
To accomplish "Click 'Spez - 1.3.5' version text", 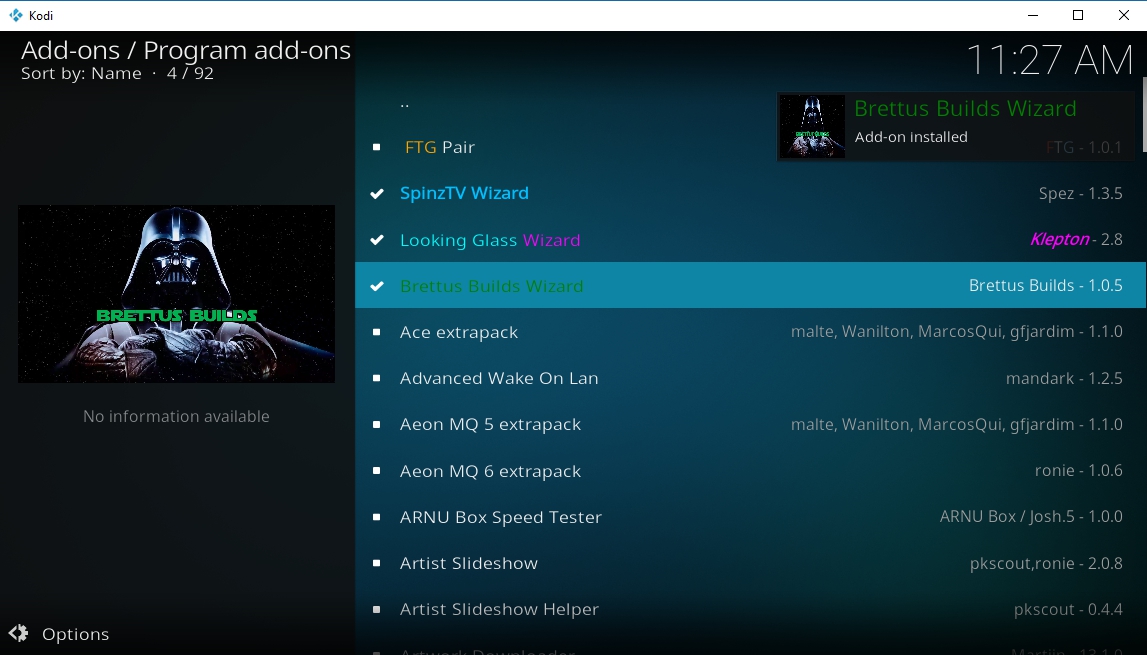I will [x=1080, y=193].
